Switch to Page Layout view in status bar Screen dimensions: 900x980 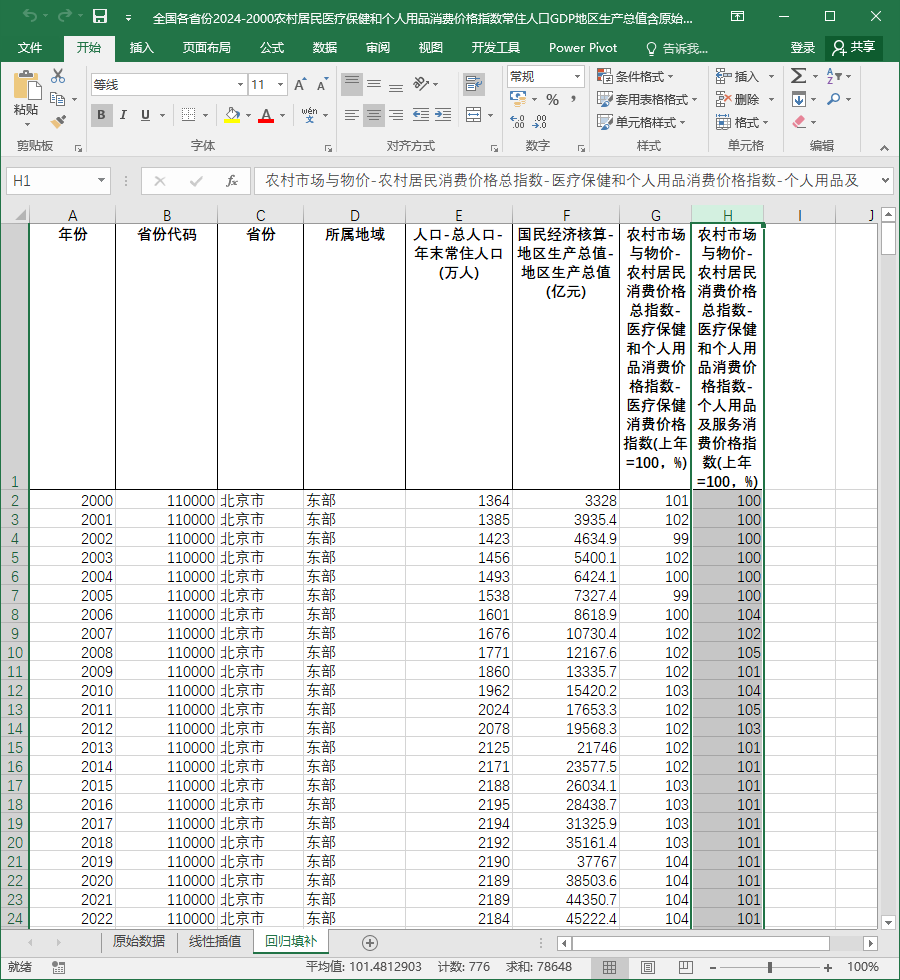648,968
